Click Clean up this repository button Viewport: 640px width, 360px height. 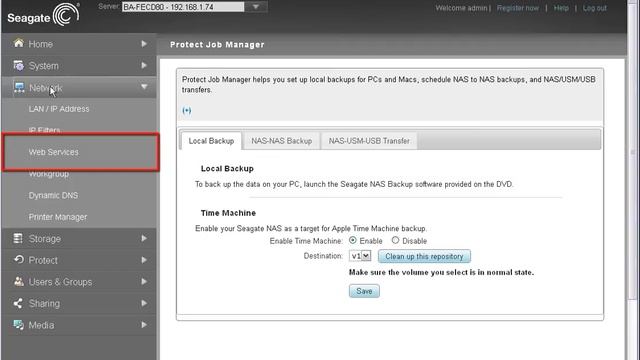(424, 256)
